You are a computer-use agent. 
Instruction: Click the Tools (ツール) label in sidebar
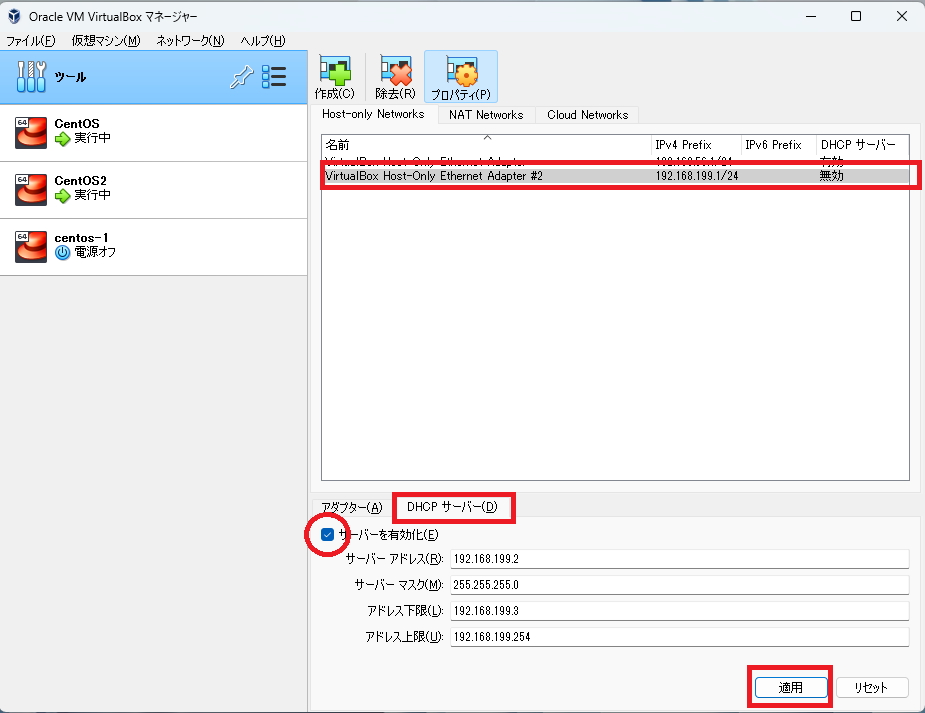coord(70,77)
